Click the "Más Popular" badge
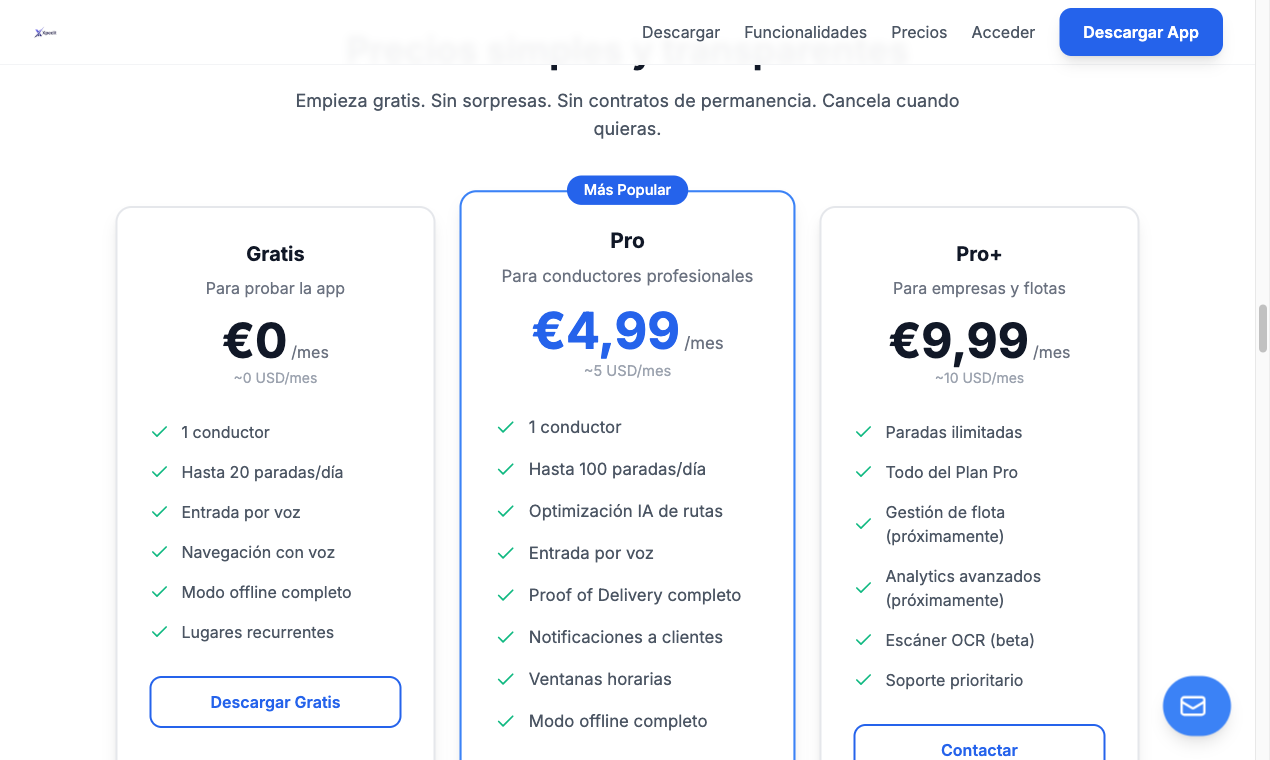The image size is (1270, 760). pyautogui.click(x=627, y=190)
